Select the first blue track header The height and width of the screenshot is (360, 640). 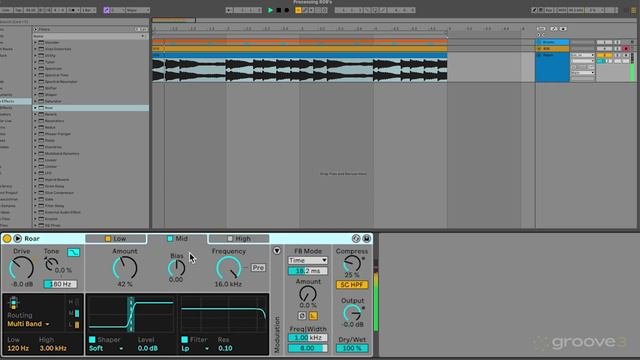pos(552,42)
